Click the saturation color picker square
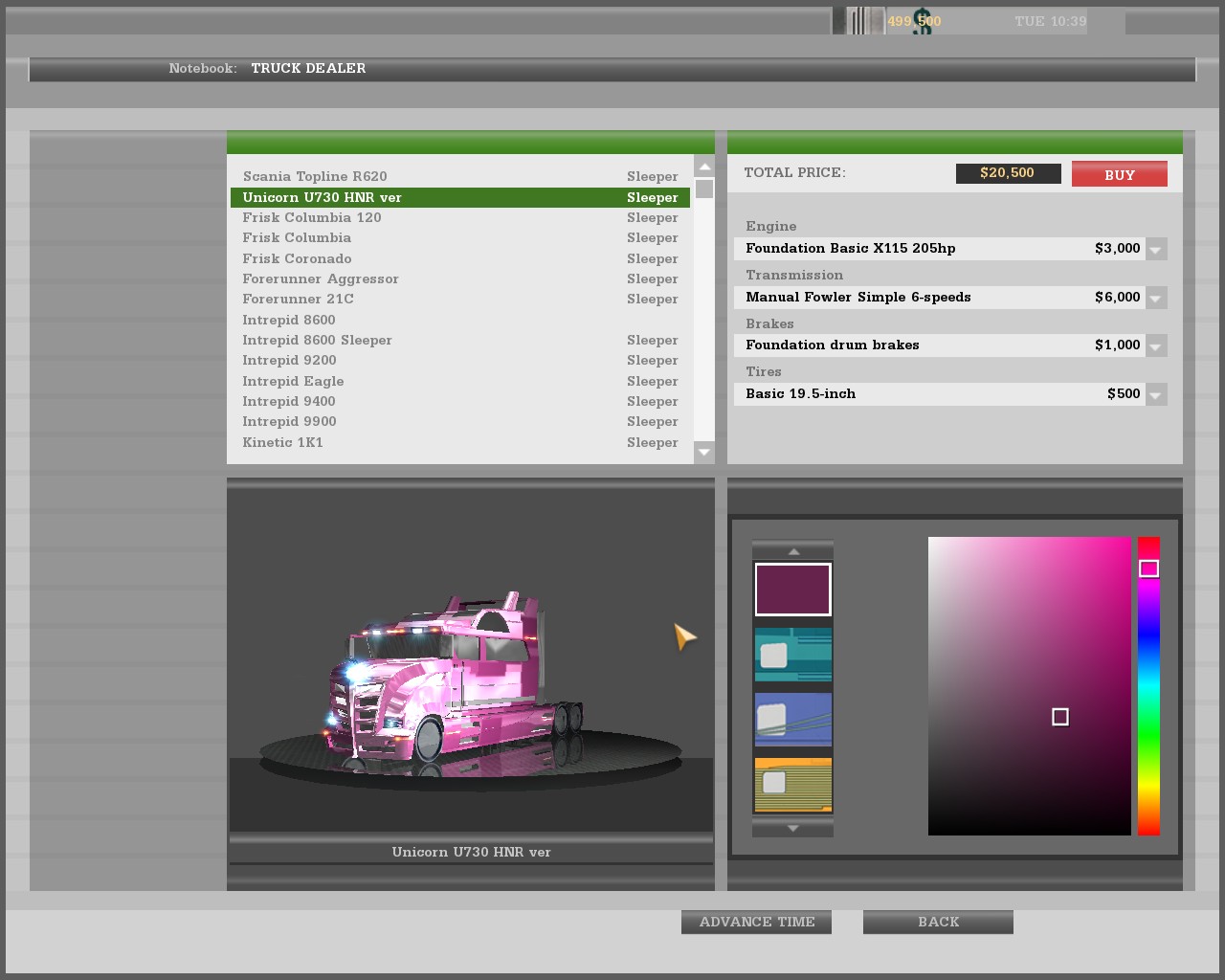1225x980 pixels. click(x=1029, y=685)
